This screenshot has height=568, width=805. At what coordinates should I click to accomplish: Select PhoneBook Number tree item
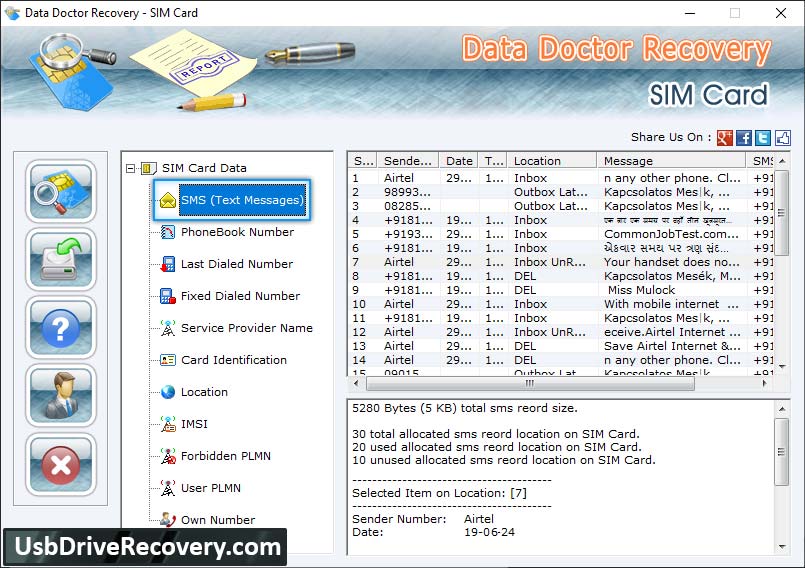237,232
